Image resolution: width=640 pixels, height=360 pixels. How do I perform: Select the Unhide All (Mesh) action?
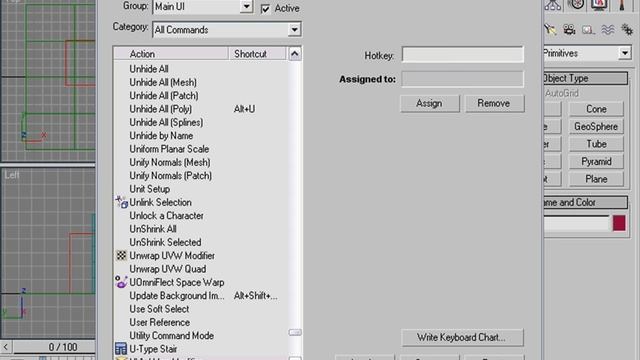[163, 82]
